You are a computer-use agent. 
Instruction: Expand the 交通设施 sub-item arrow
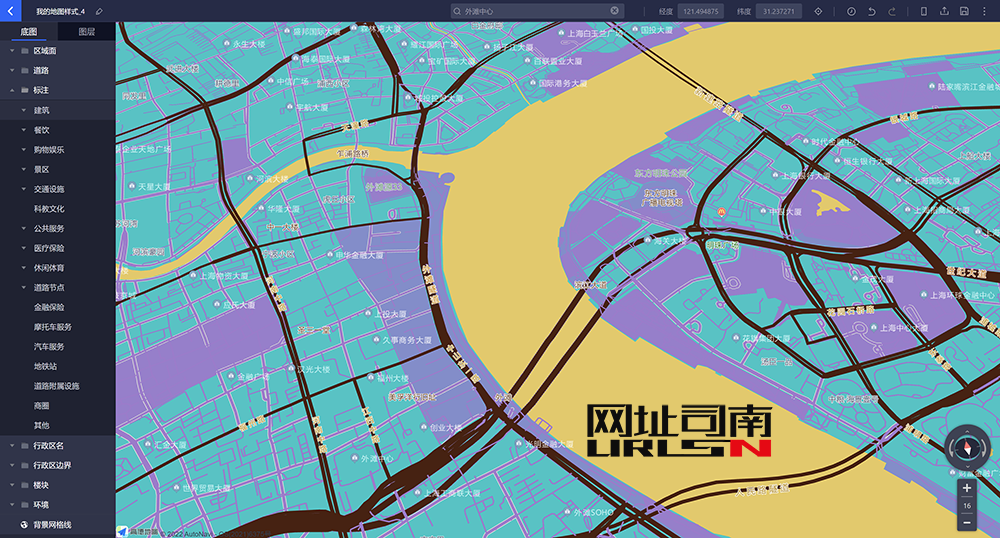click(x=24, y=189)
